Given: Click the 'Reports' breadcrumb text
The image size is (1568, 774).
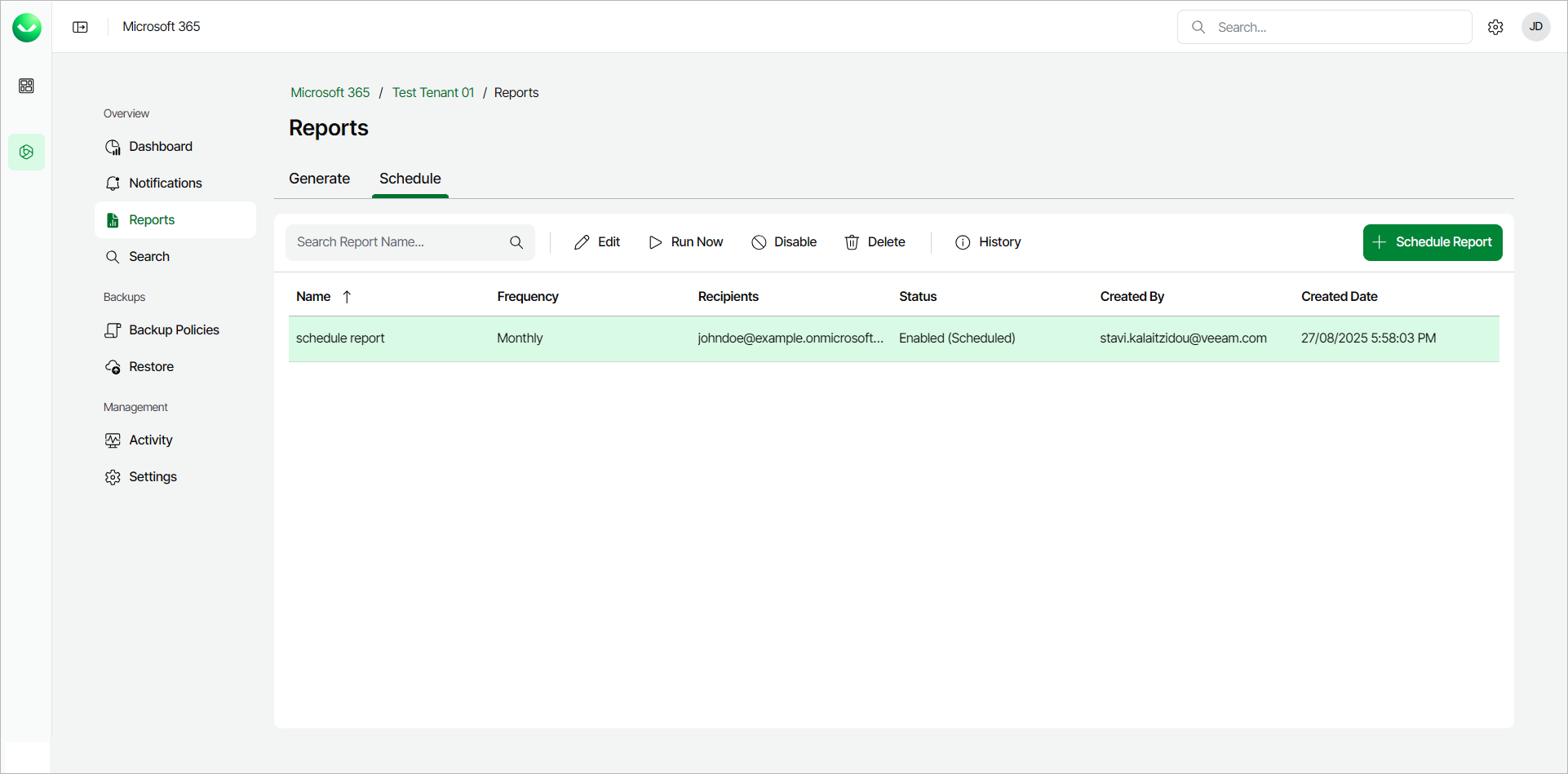Looking at the screenshot, I should (516, 93).
